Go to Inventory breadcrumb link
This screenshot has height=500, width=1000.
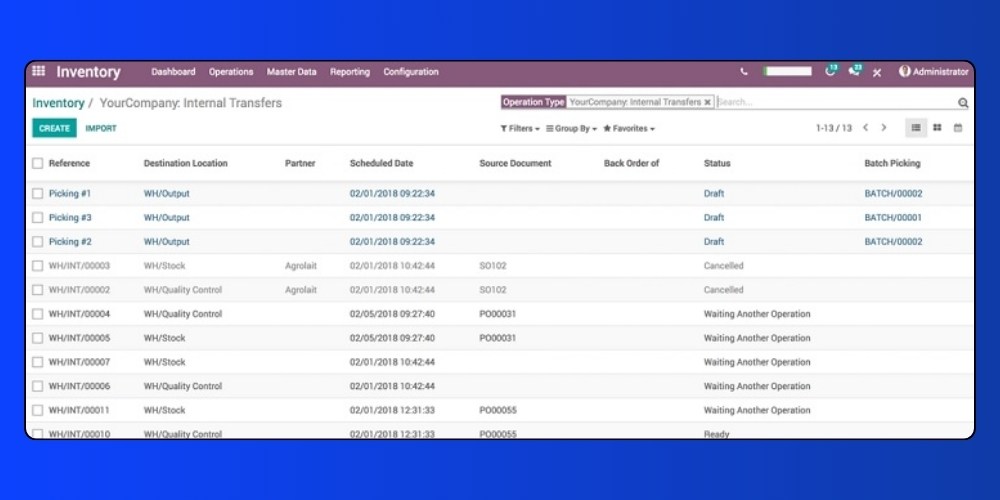click(x=58, y=103)
